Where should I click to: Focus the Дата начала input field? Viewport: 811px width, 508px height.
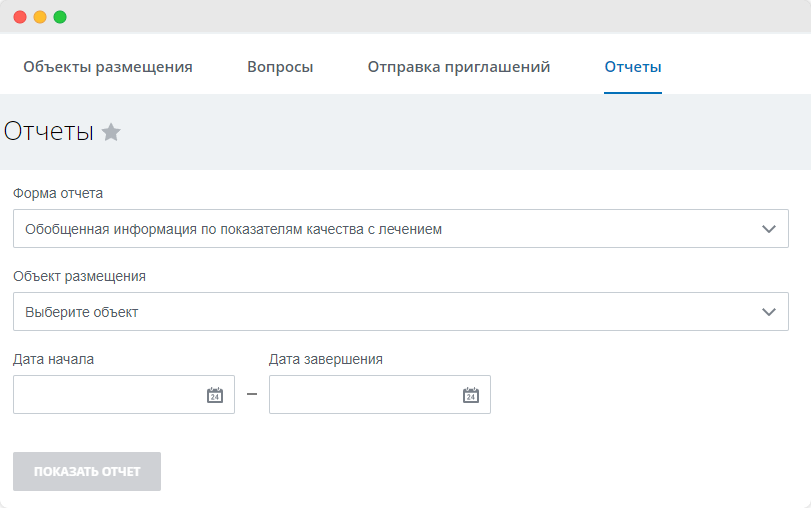coord(124,394)
